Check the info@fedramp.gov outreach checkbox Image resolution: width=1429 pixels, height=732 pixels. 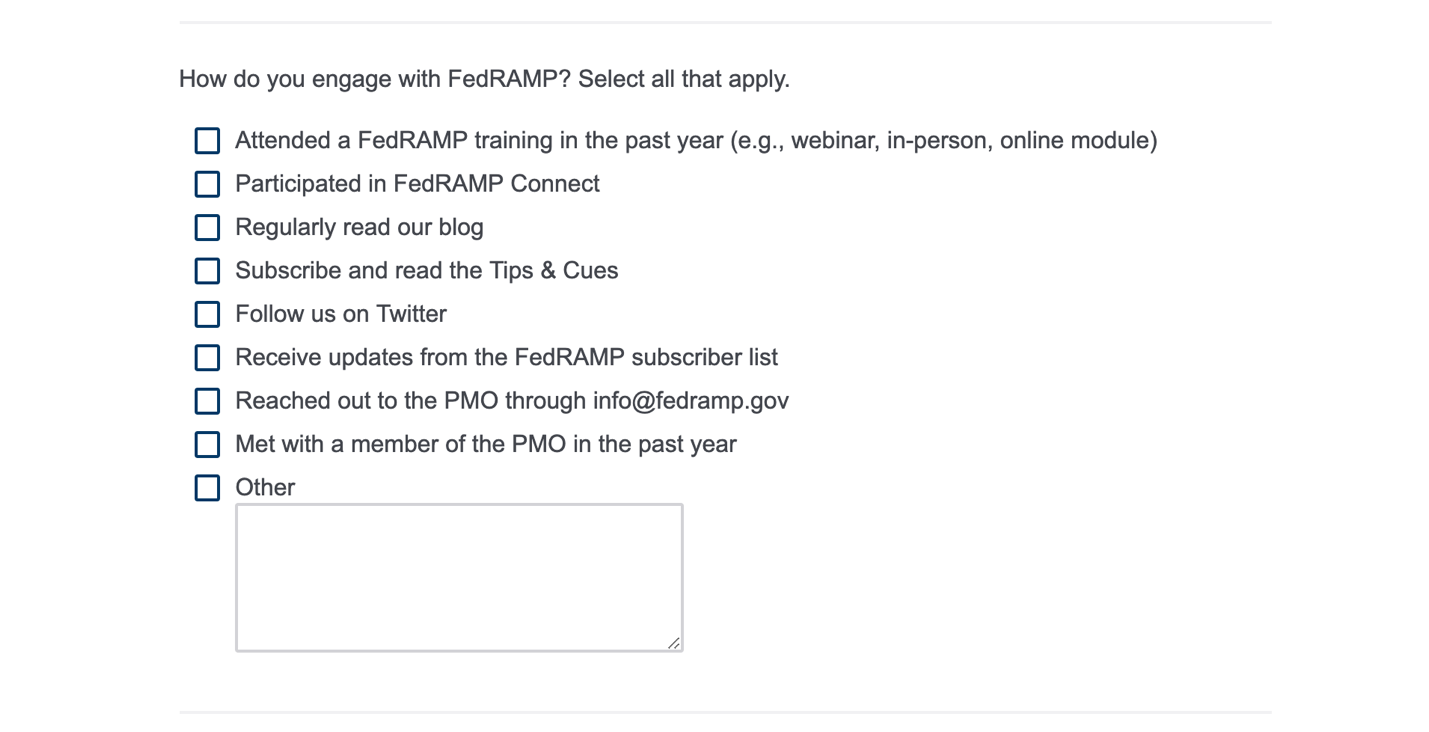pyautogui.click(x=207, y=401)
